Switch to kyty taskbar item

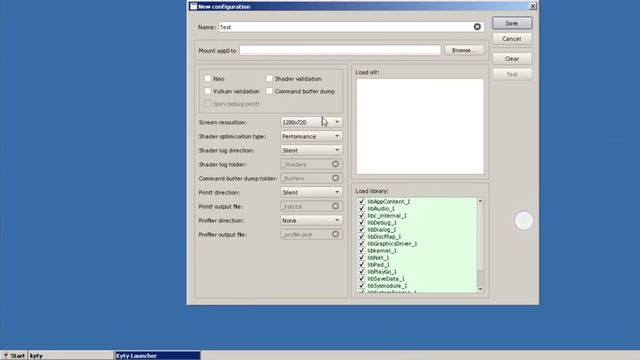[x=71, y=356]
